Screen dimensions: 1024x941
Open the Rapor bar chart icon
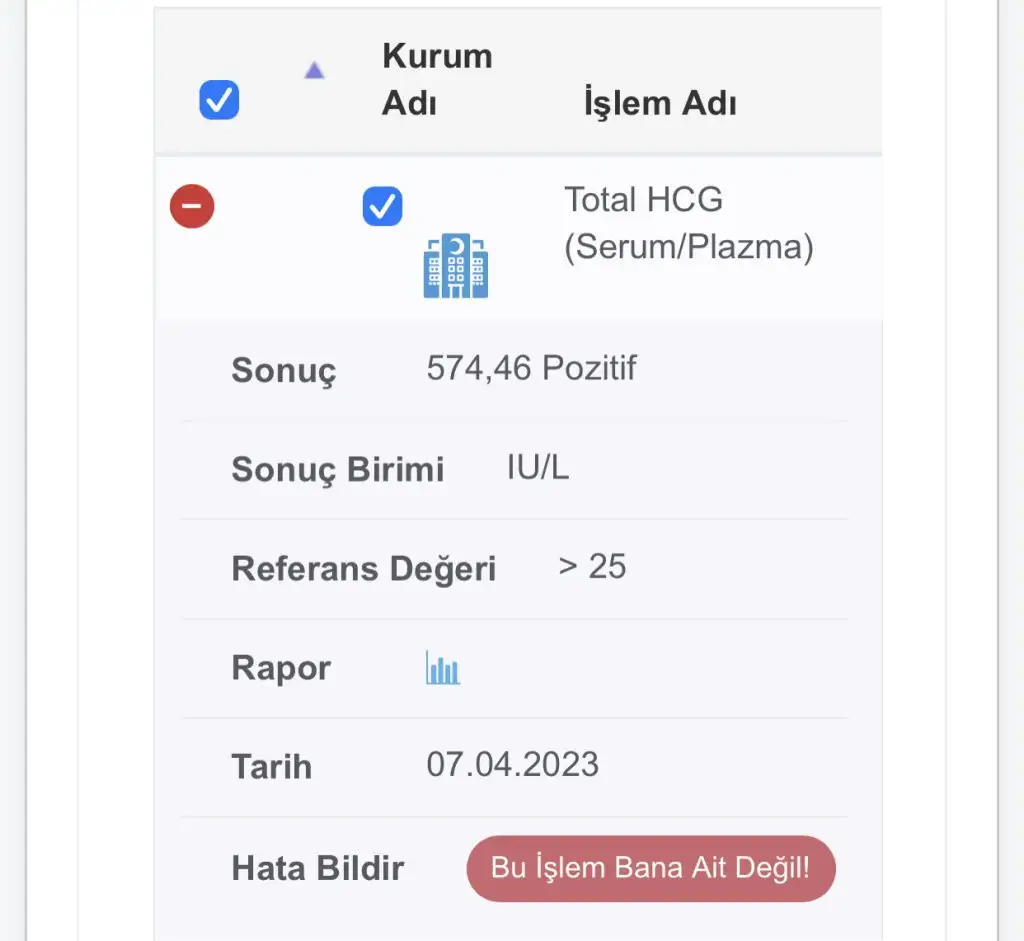point(442,668)
